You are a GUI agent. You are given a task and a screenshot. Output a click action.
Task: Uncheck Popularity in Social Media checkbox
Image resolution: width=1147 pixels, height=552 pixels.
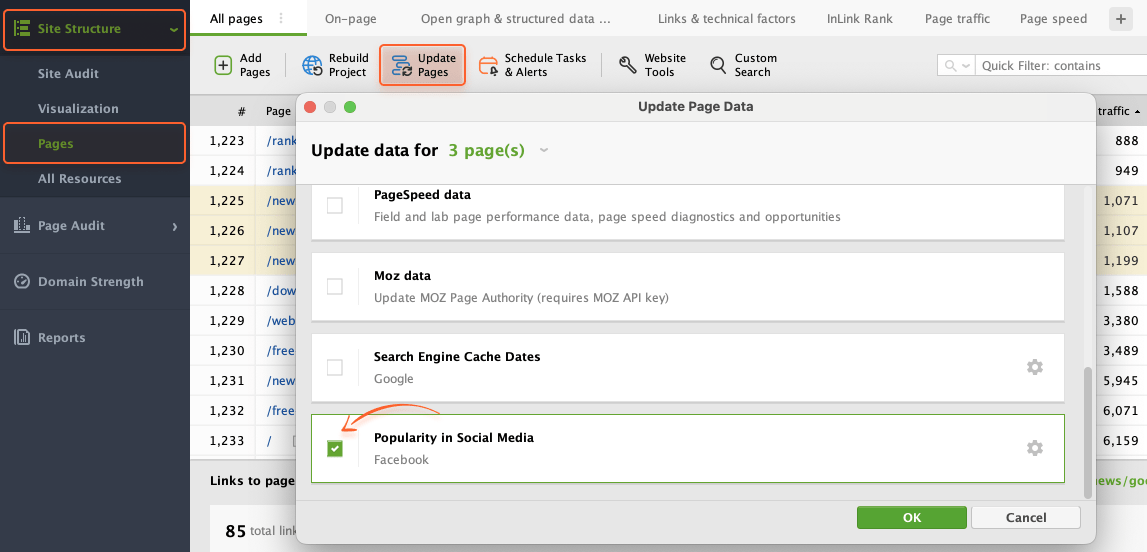334,448
